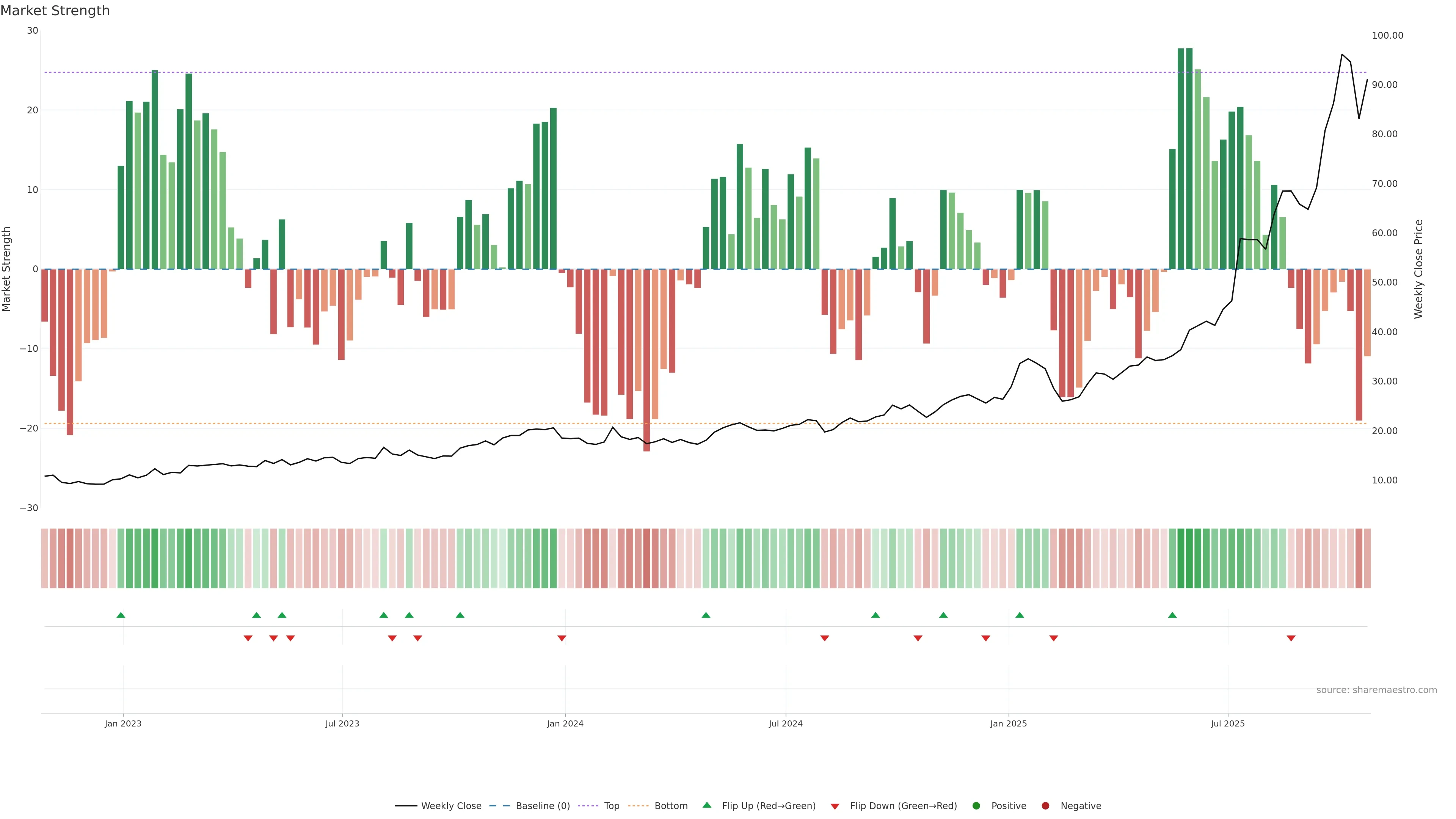The width and height of the screenshot is (1456, 819).
Task: Click last red flip-down triangle after Jul 2025
Action: pyautogui.click(x=1291, y=638)
